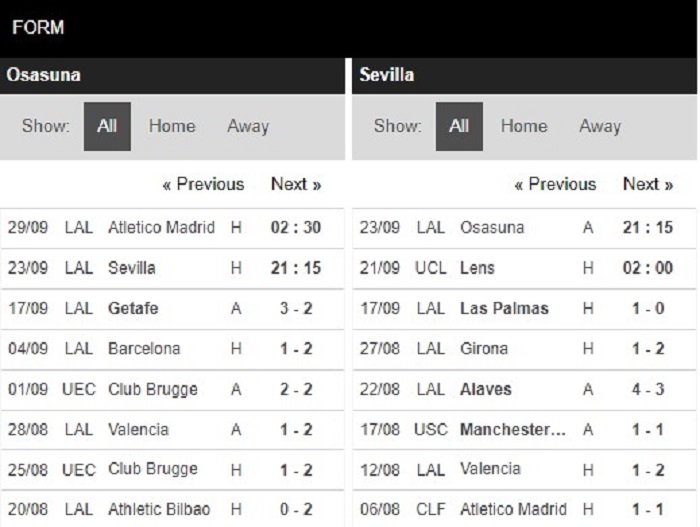Image resolution: width=700 pixels, height=527 pixels.
Task: Go to Next Sevilla matches
Action: (x=648, y=184)
